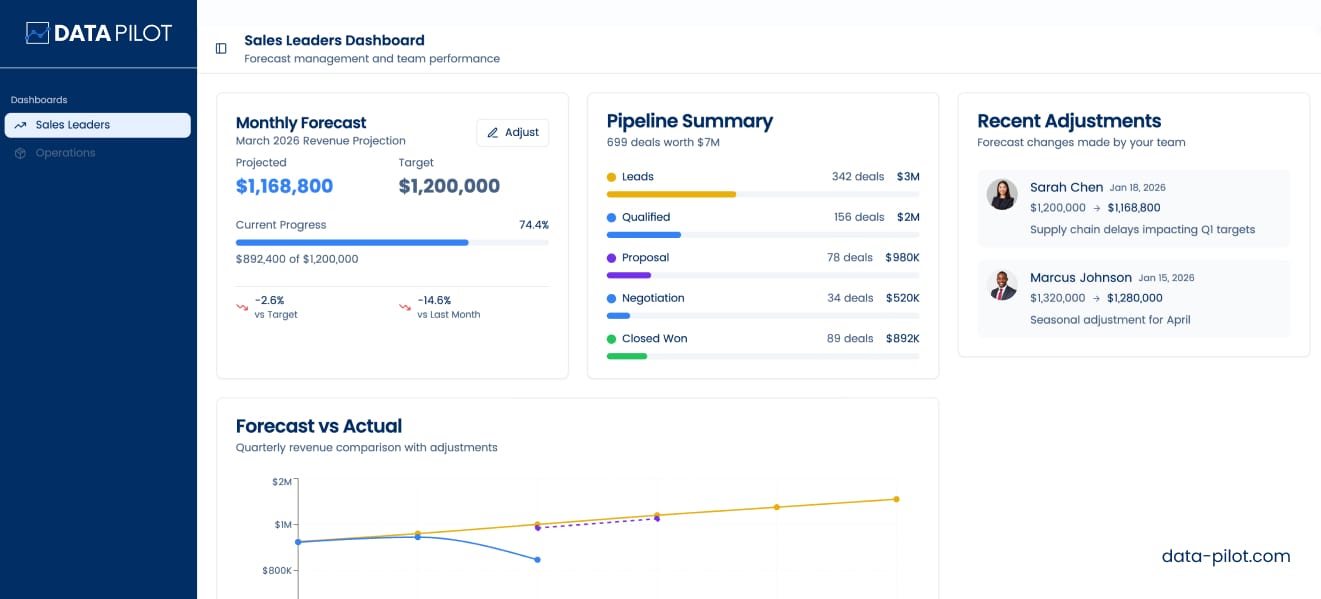Click the Data Pilot logo icon

click(x=37, y=33)
